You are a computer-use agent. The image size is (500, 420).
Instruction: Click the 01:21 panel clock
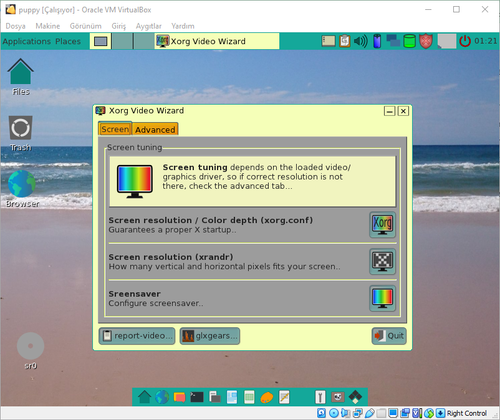point(485,41)
